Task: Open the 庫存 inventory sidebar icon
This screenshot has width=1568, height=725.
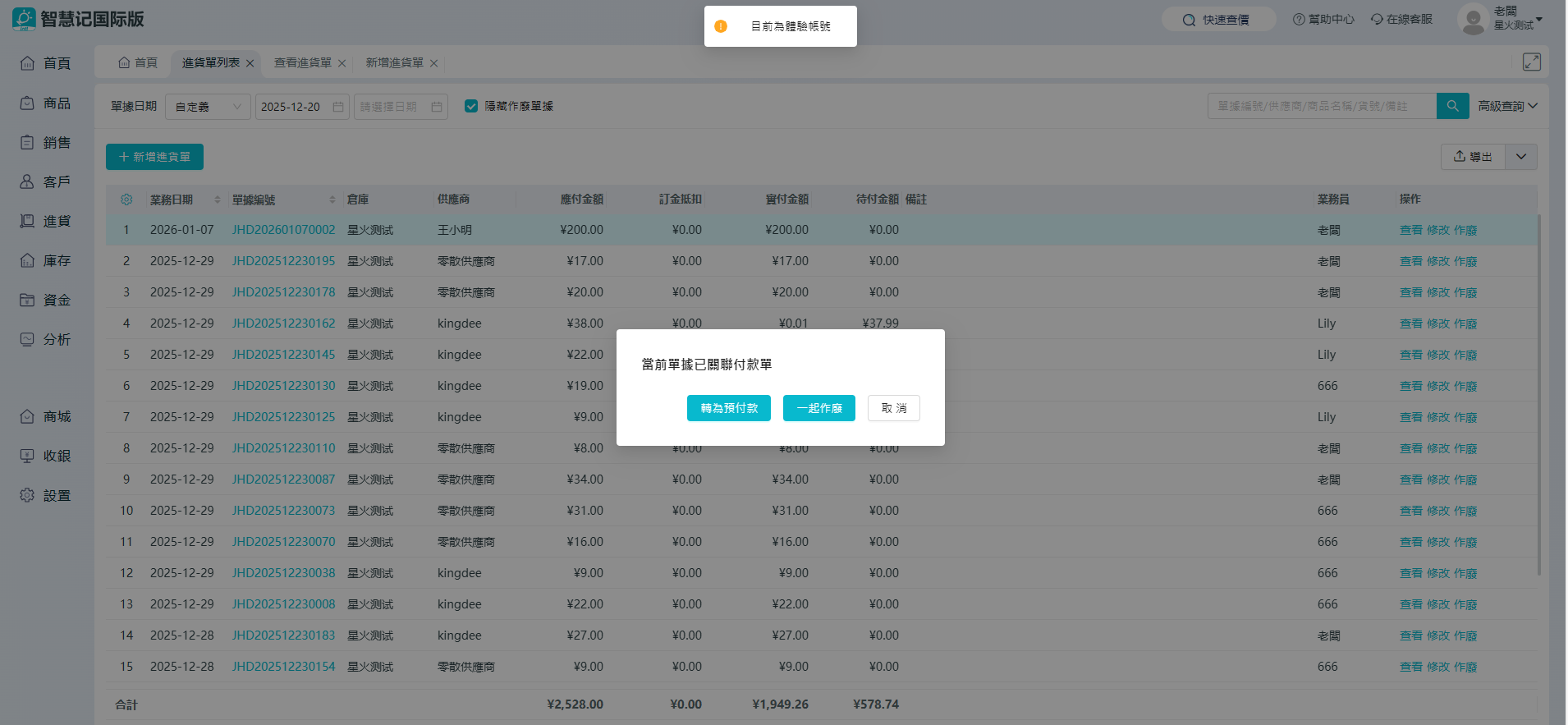Action: coord(27,260)
